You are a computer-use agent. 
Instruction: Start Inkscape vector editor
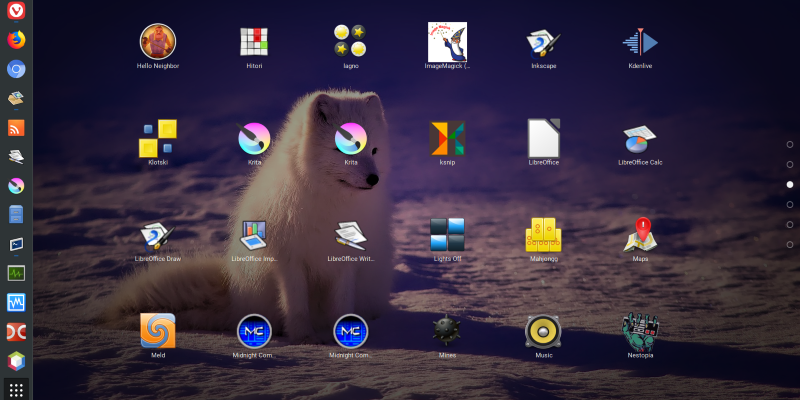pos(543,41)
